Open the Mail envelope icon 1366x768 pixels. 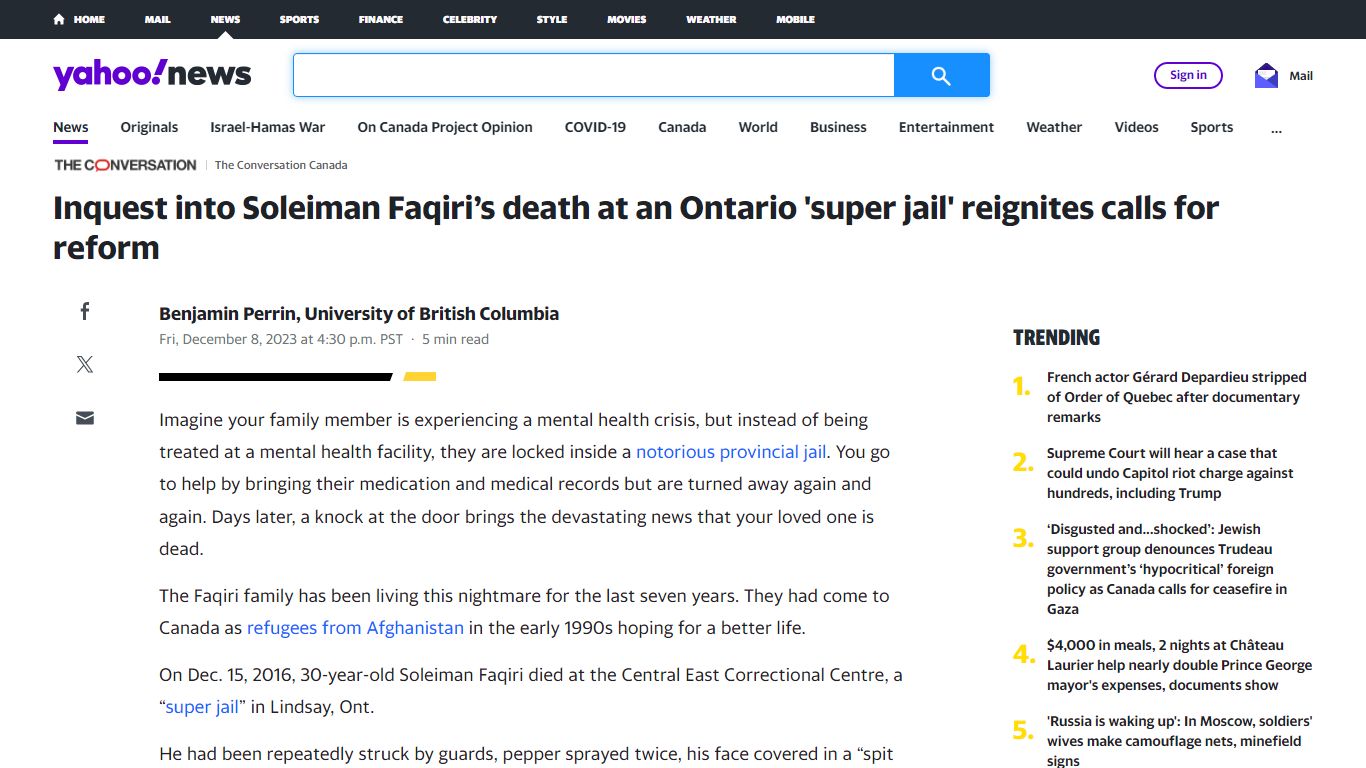pos(1266,75)
